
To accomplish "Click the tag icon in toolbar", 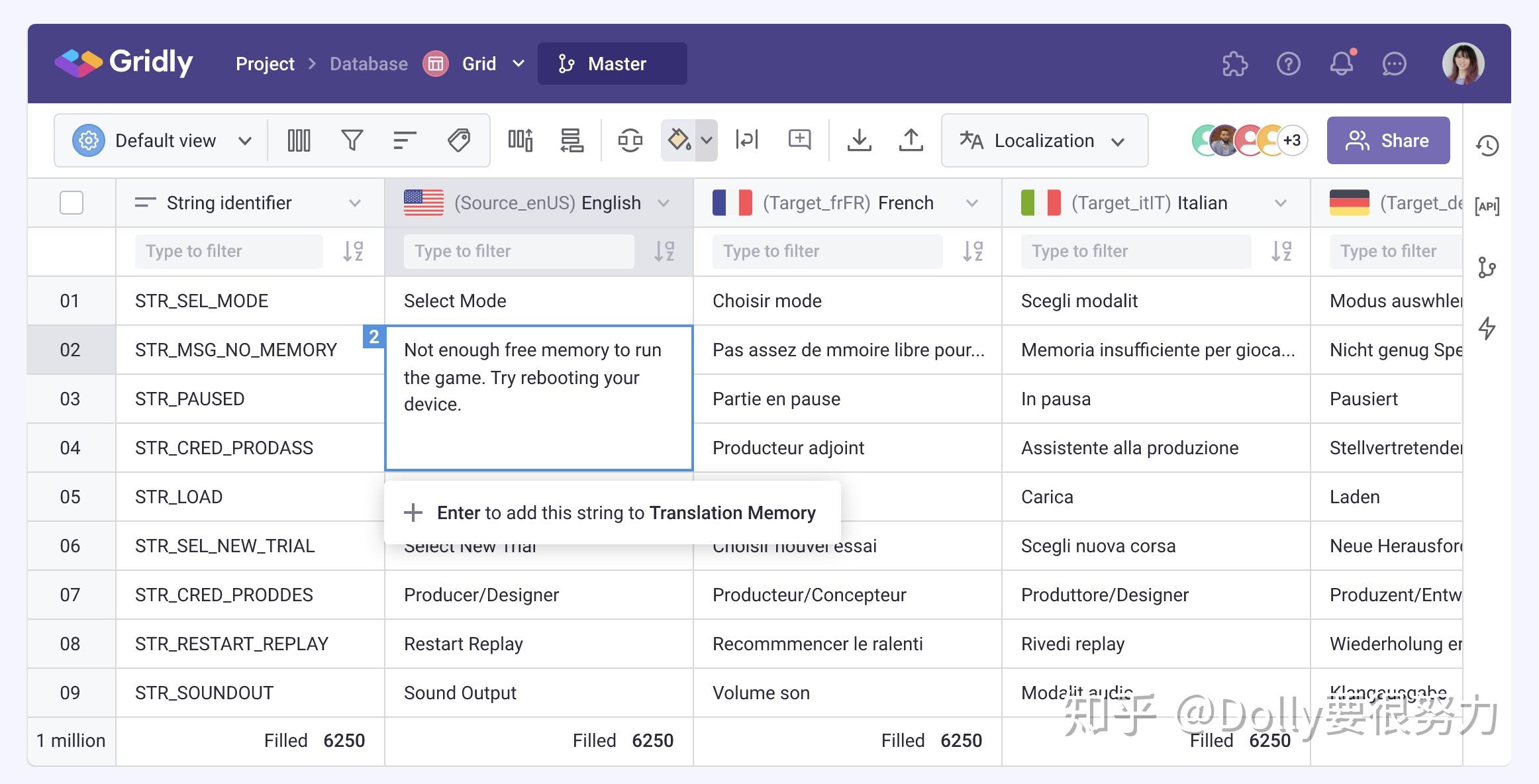I will click(458, 140).
